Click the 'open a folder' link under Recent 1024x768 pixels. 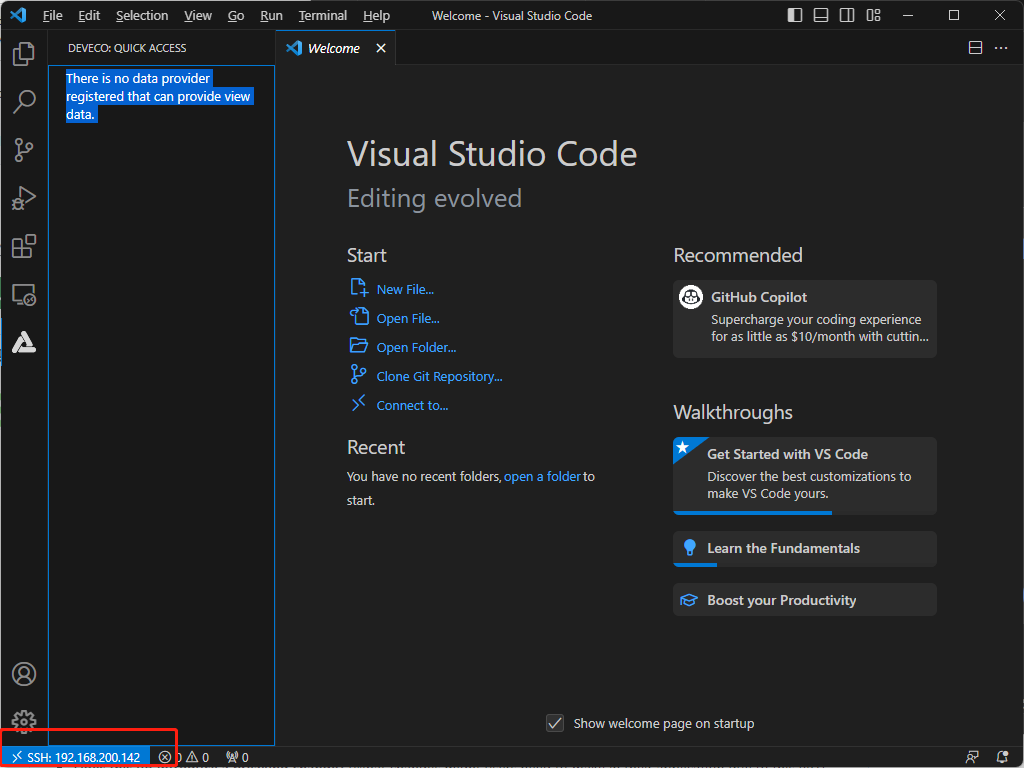[542, 477]
